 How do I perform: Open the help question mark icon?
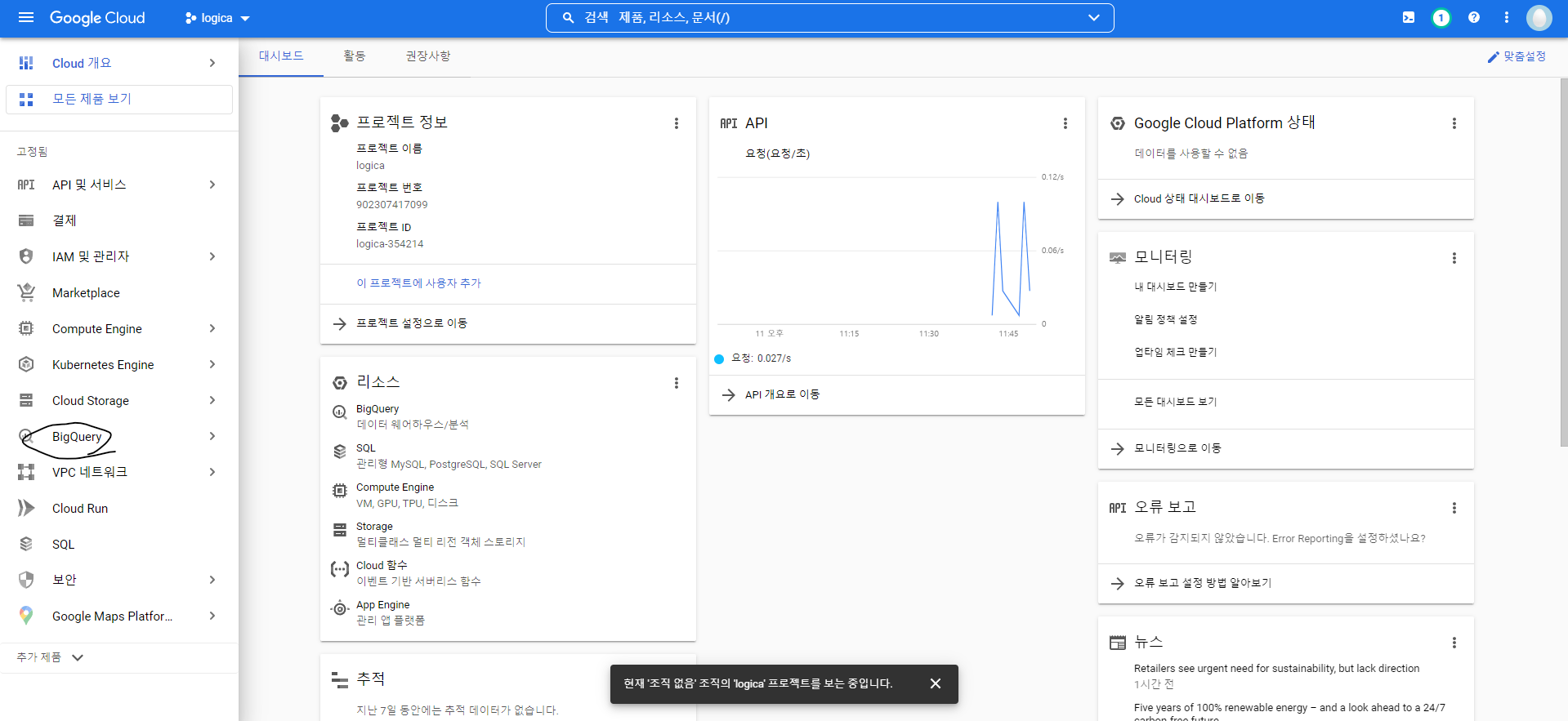[1474, 17]
